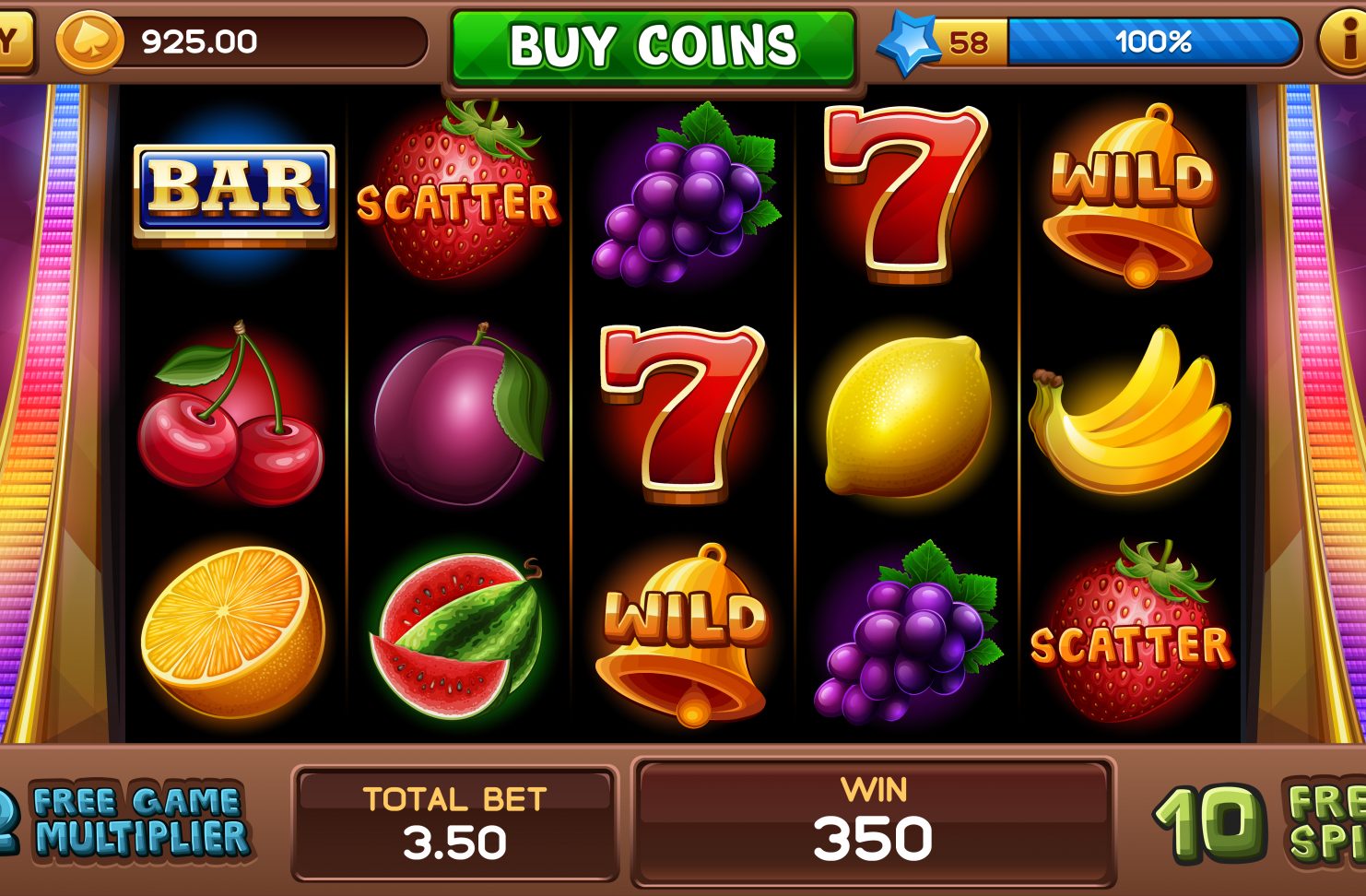
Task: Click the TOTAL BET 3.50 panel
Action: tap(455, 822)
